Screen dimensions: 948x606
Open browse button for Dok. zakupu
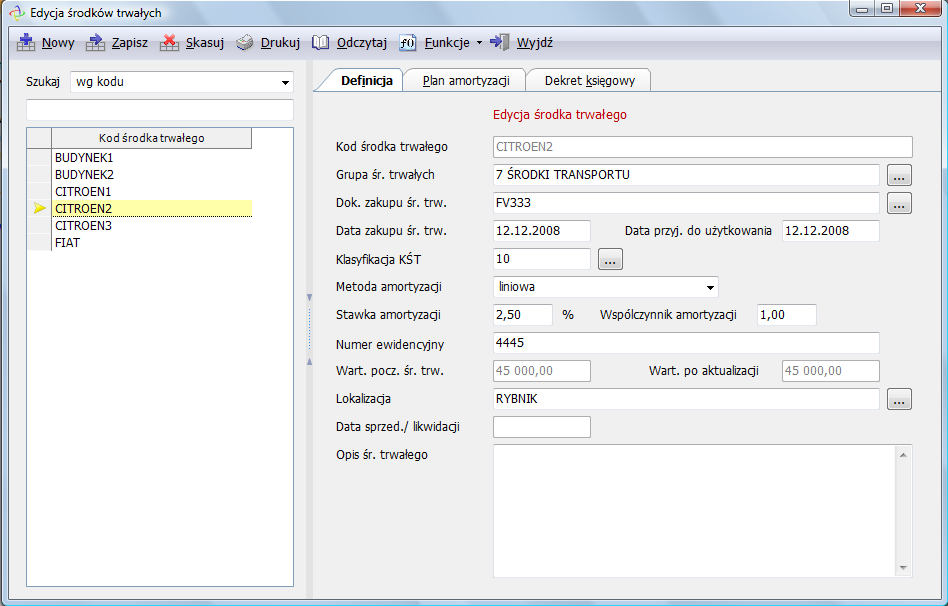[x=899, y=203]
